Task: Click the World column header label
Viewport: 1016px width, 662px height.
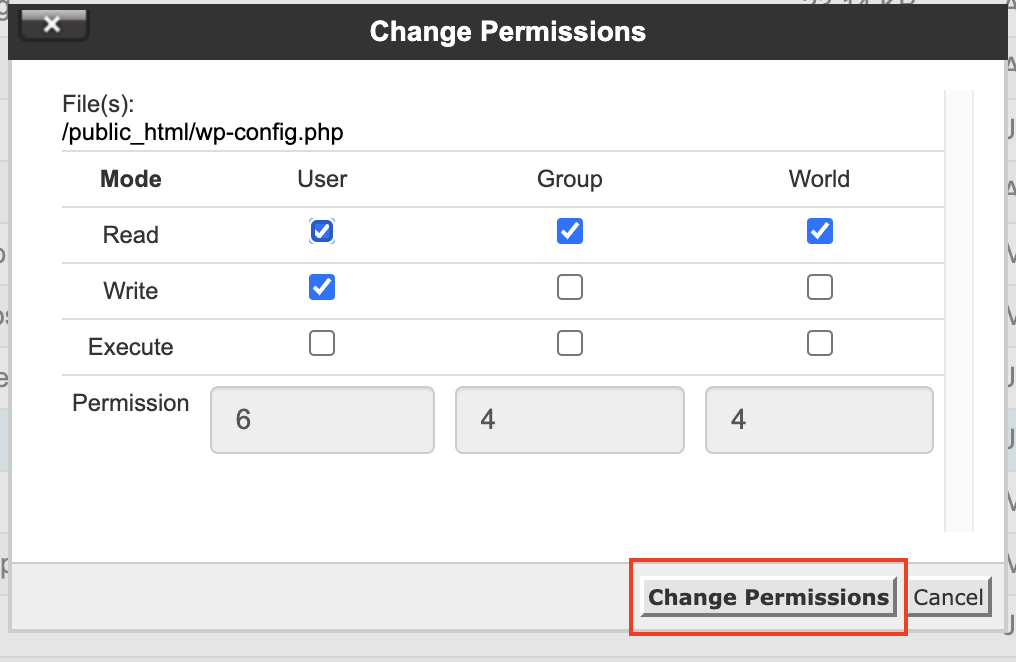Action: 819,179
